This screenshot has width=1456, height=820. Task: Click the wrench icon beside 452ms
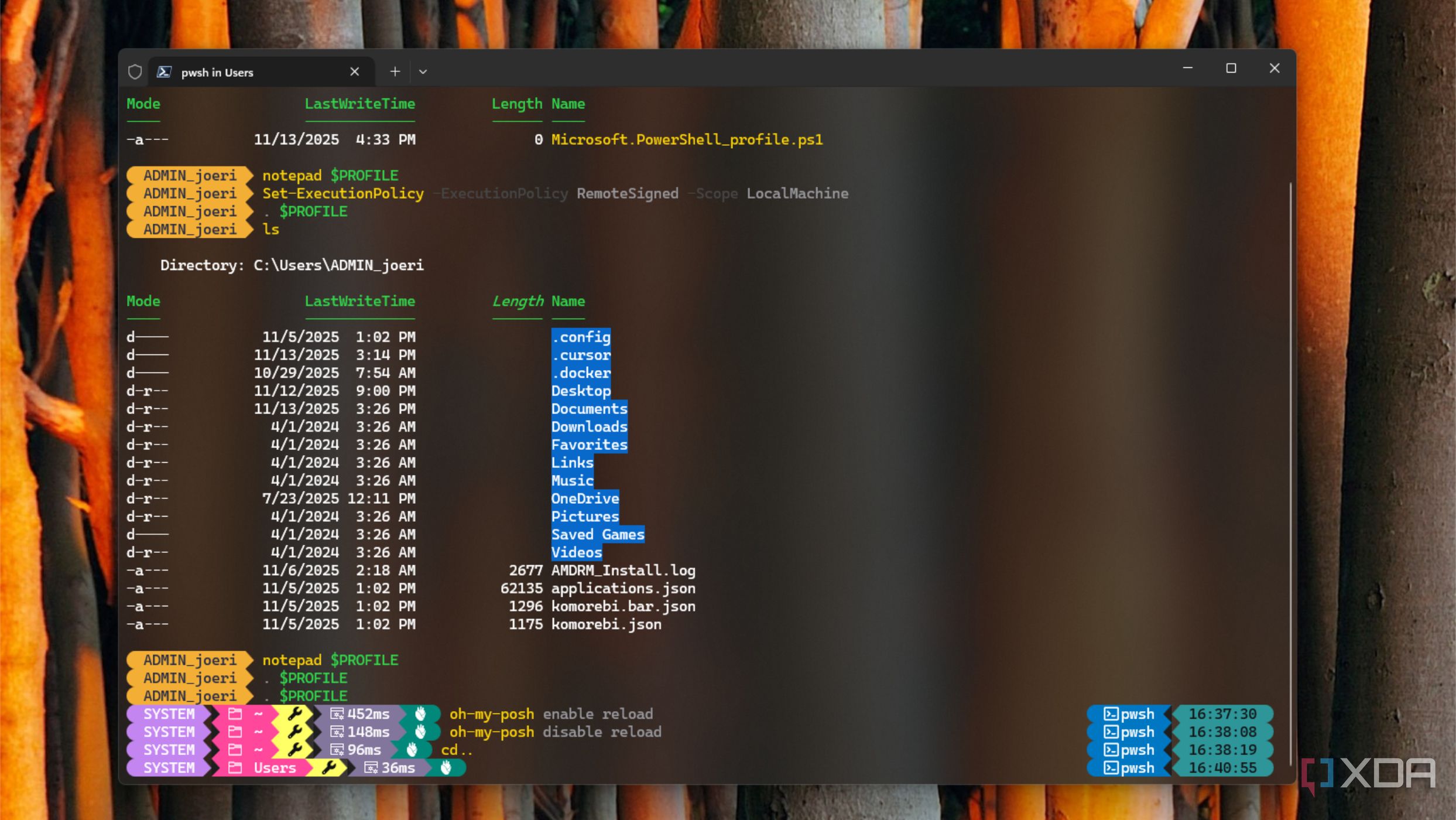point(295,714)
